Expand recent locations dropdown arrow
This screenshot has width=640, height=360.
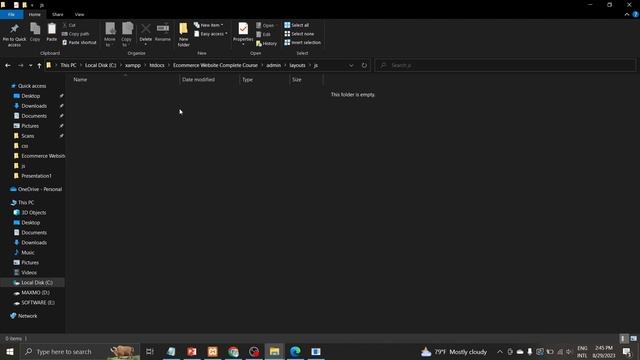30,65
